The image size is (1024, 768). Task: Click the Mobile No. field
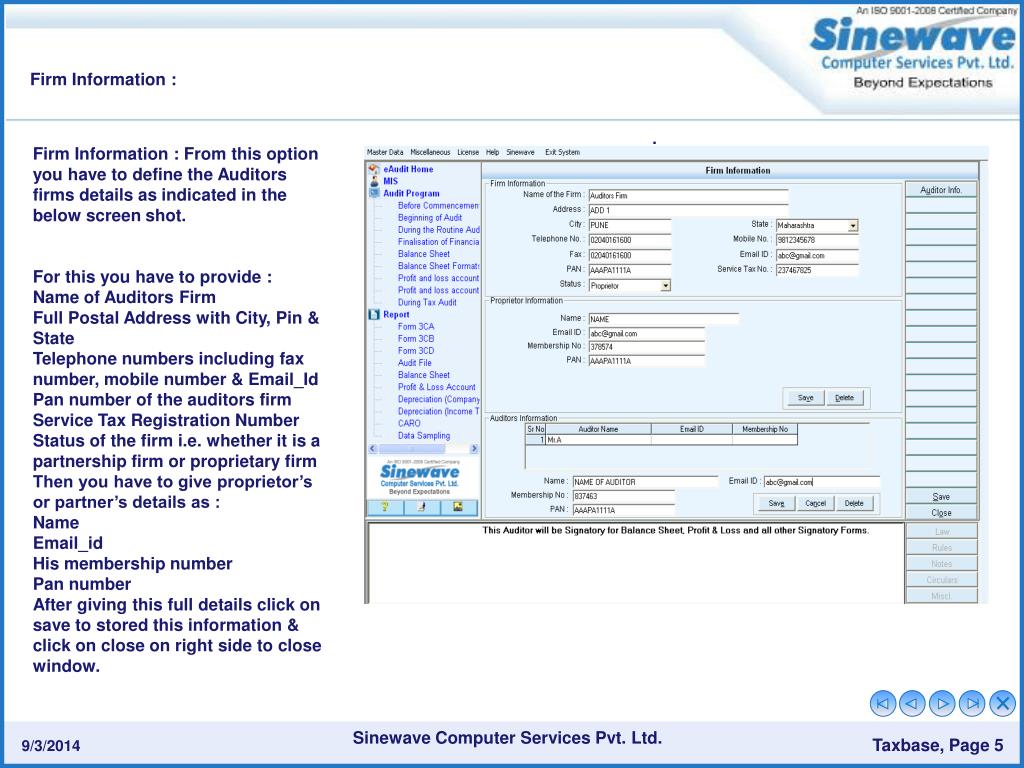pos(817,240)
